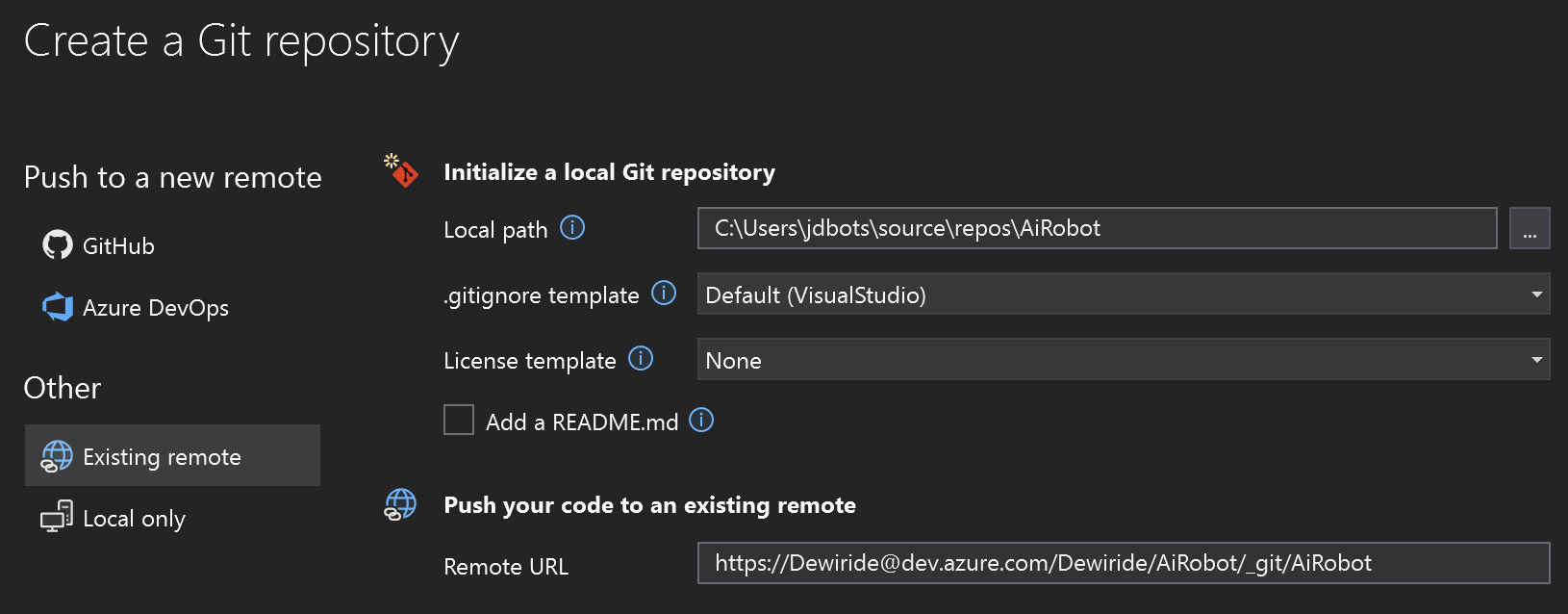Click the Local only computer icon
The height and width of the screenshot is (614, 1568).
[x=57, y=517]
